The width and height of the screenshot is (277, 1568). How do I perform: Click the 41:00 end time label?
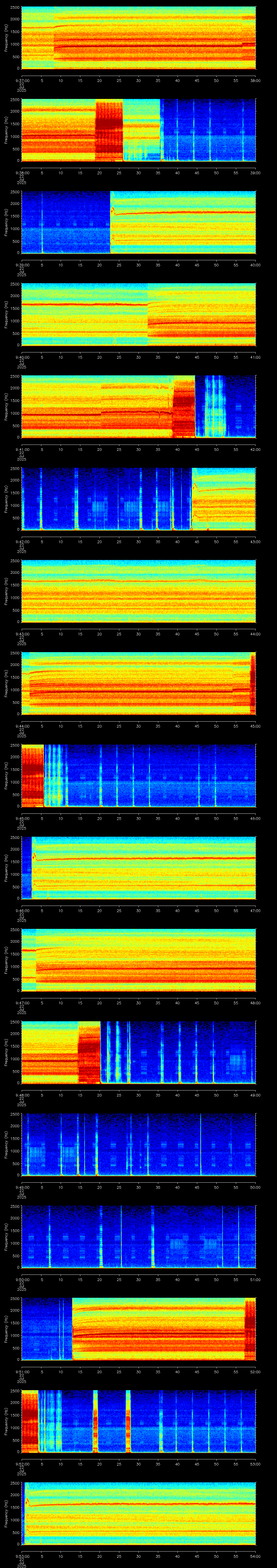255,357
